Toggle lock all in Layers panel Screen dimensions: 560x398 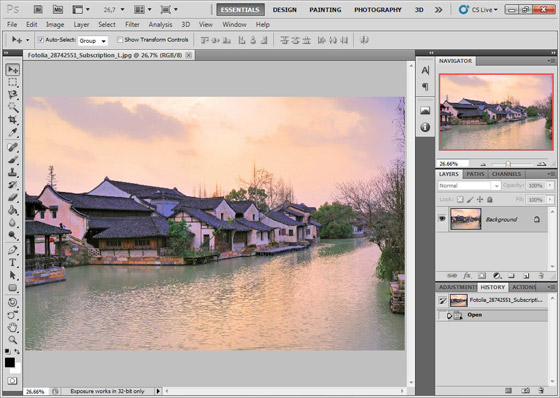coord(490,199)
